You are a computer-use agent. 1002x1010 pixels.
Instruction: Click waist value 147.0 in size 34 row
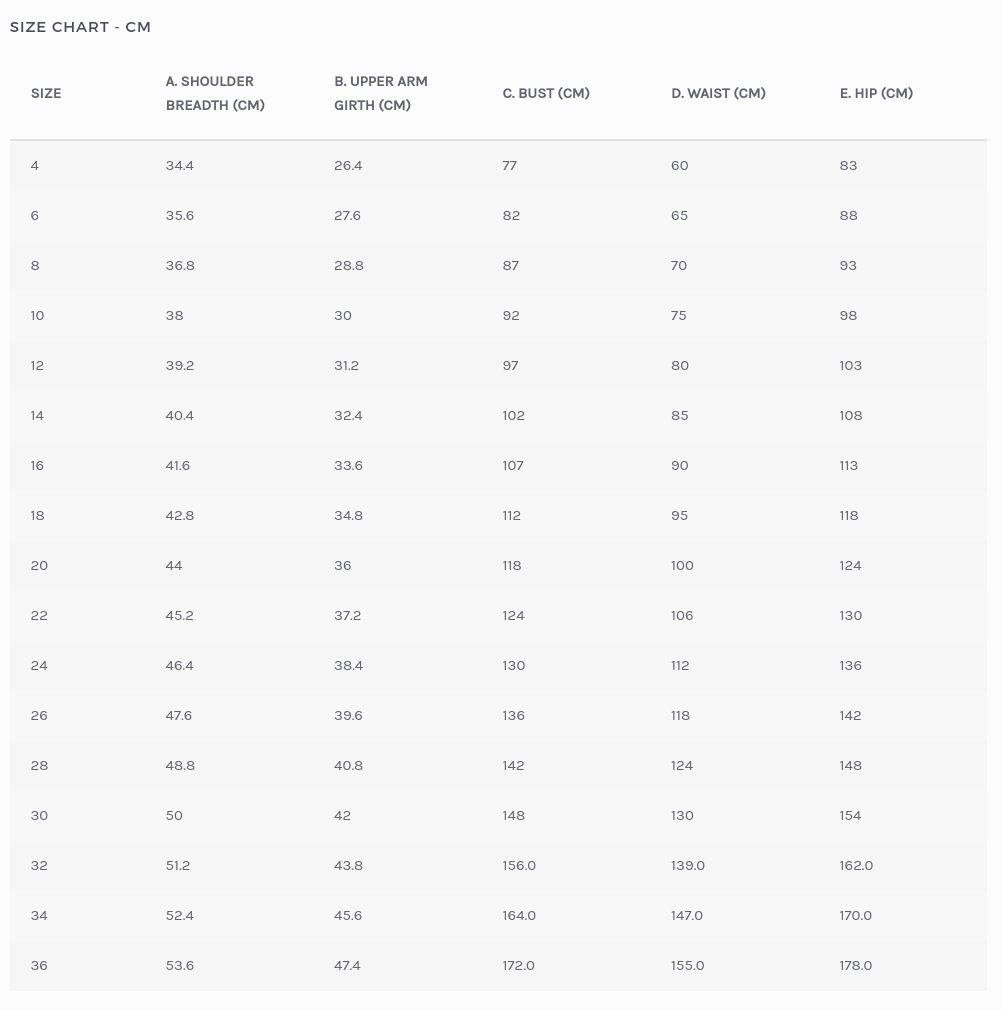687,915
